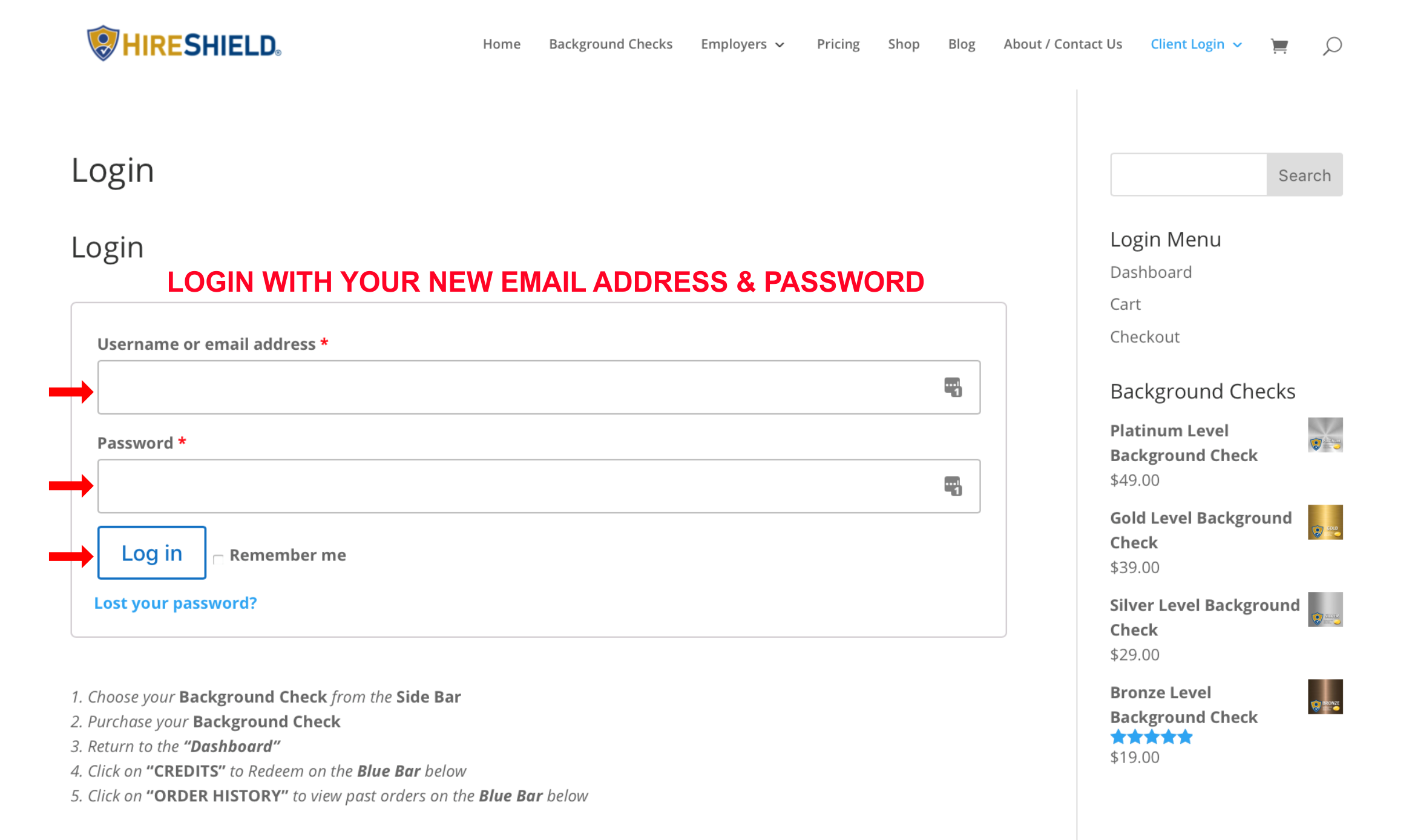Go to the Pricing menu item
1412x840 pixels.
pos(838,44)
